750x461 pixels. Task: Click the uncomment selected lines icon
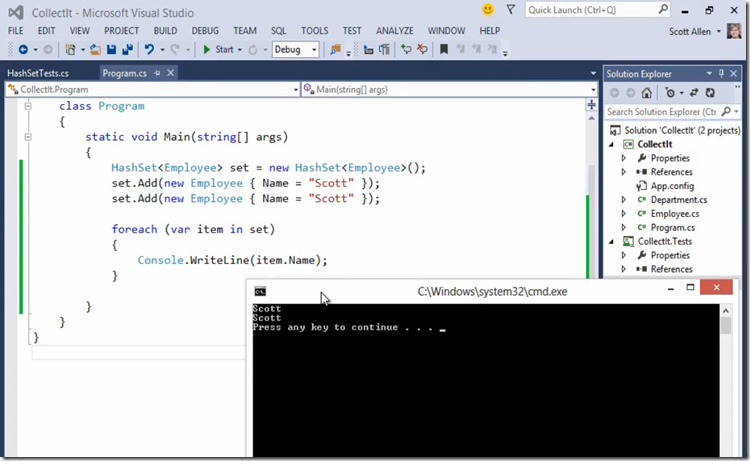click(x=422, y=49)
